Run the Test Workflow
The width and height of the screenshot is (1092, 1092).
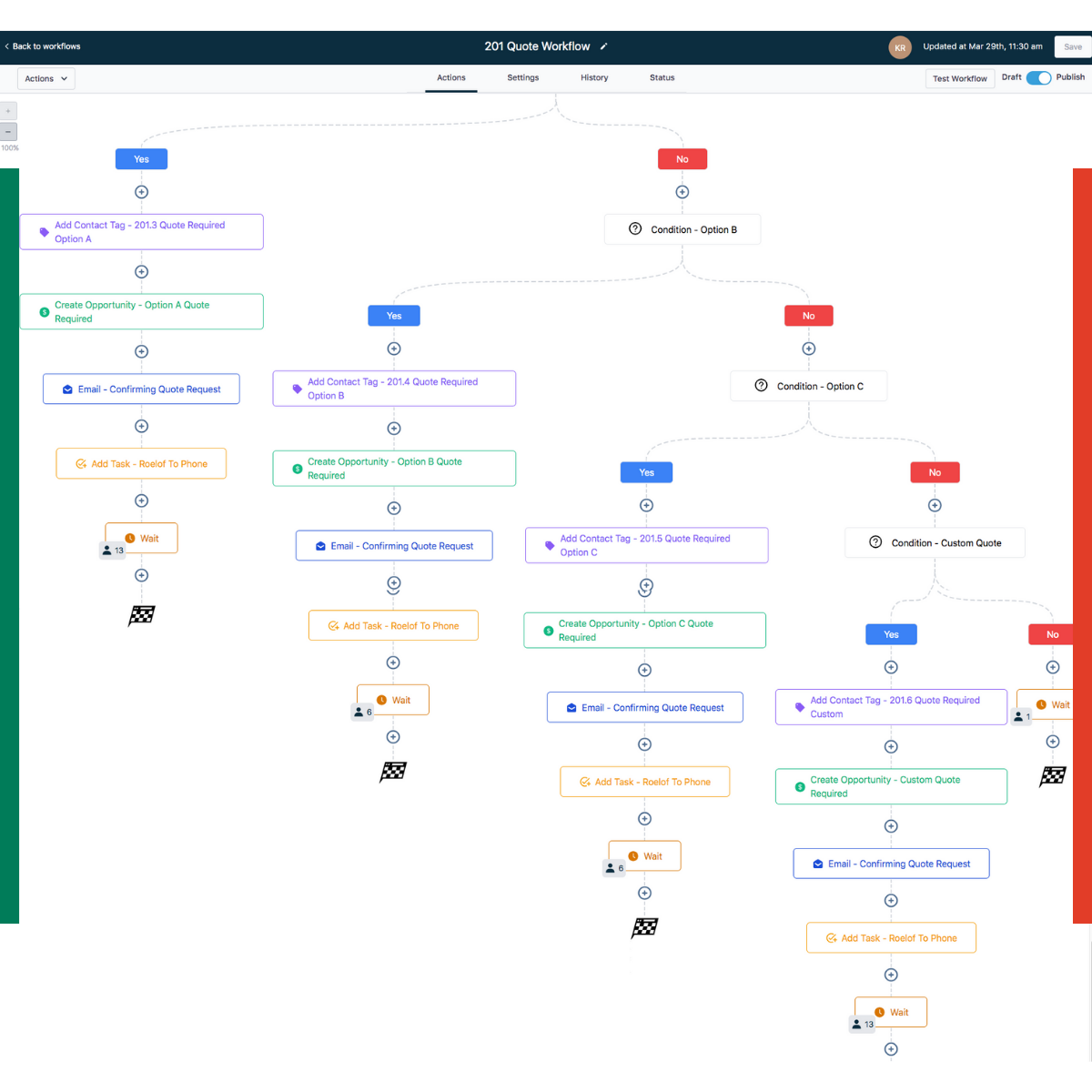click(x=959, y=78)
